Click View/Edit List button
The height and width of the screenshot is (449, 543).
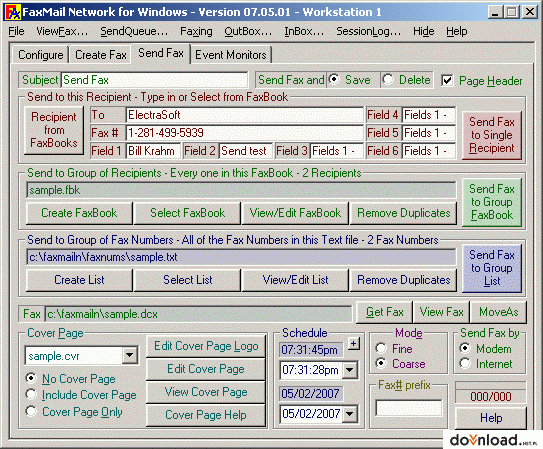pyautogui.click(x=295, y=280)
